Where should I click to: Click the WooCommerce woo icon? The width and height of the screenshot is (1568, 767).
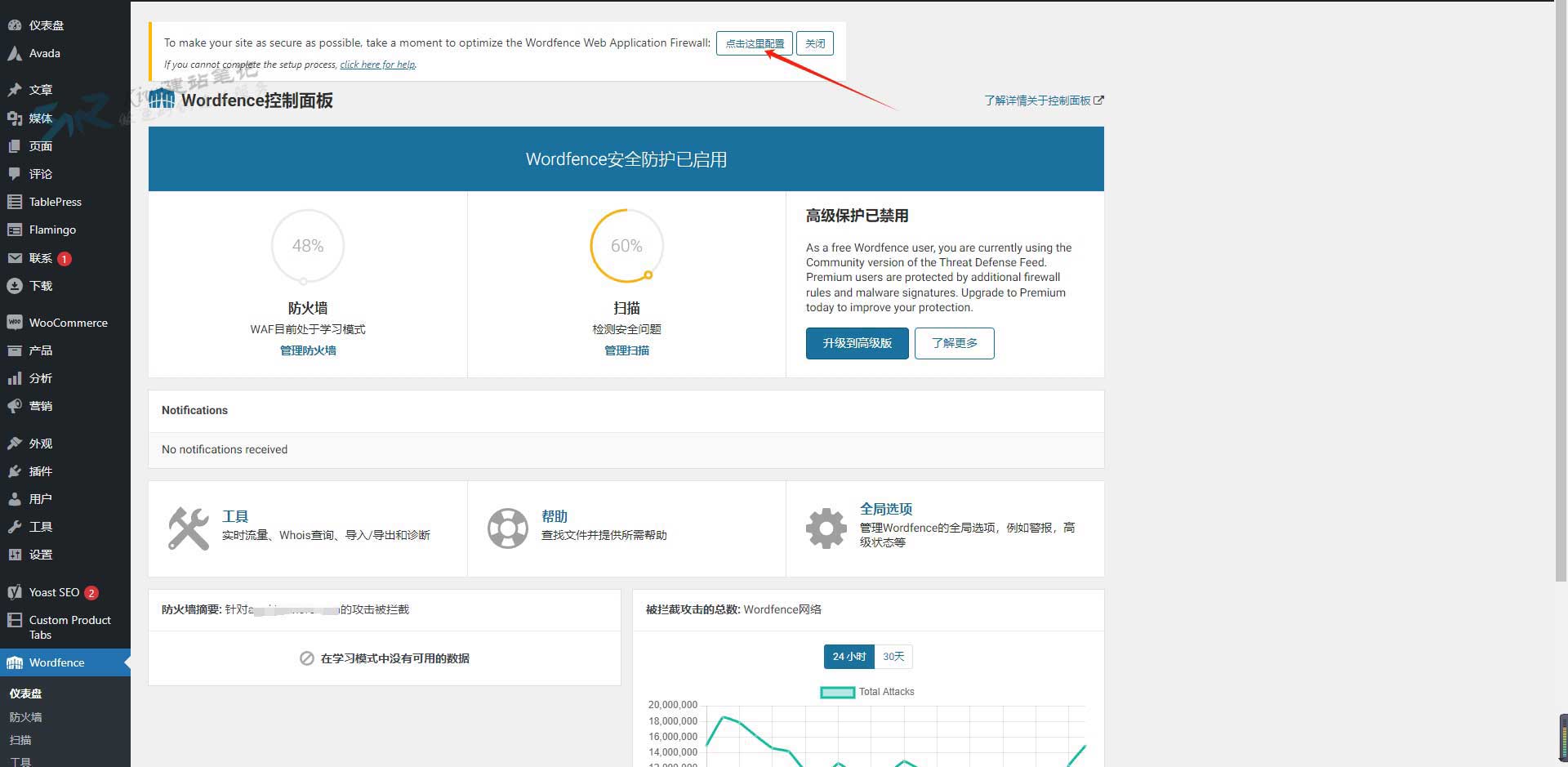(15, 323)
